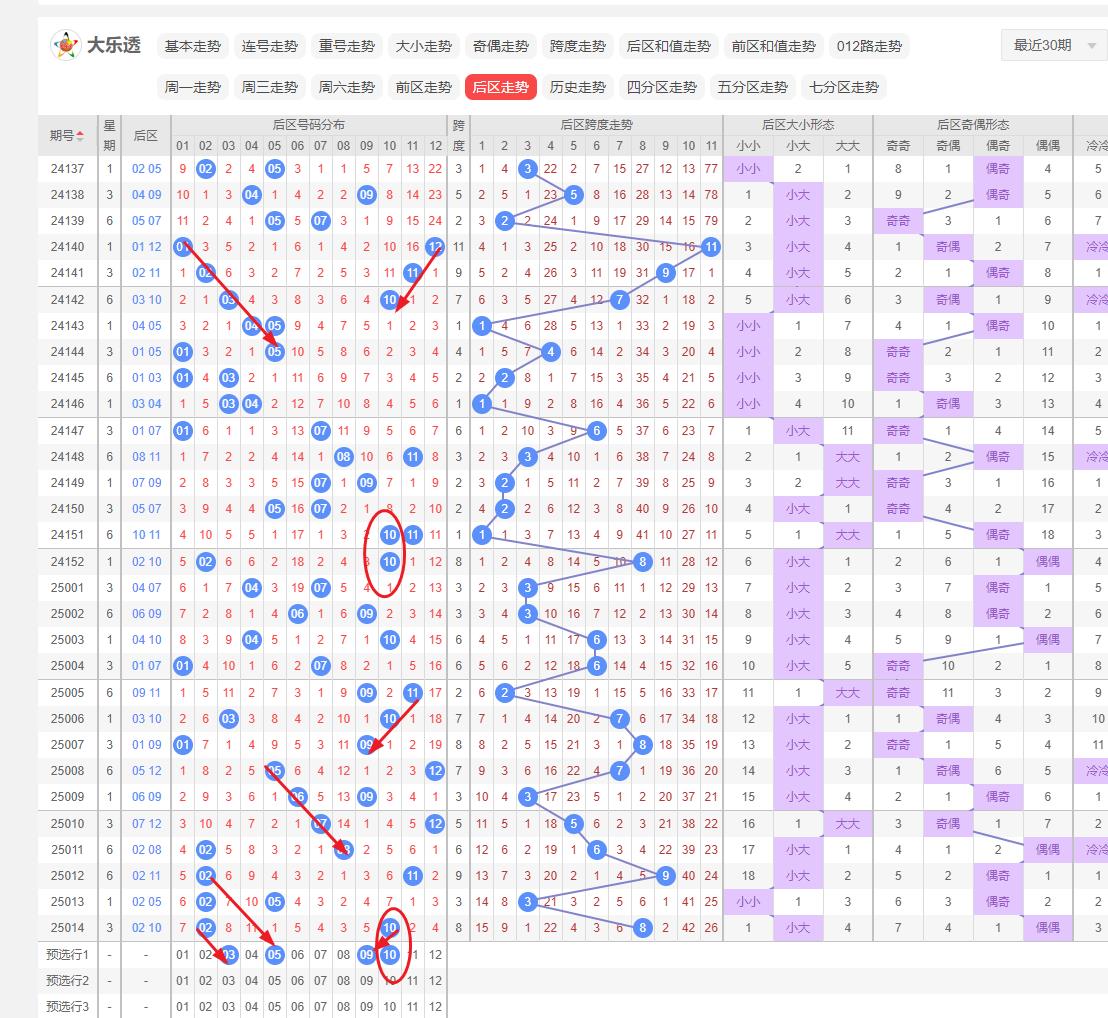Toggle number 06 in 预选行3
This screenshot has height=1018, width=1108.
(x=297, y=1007)
